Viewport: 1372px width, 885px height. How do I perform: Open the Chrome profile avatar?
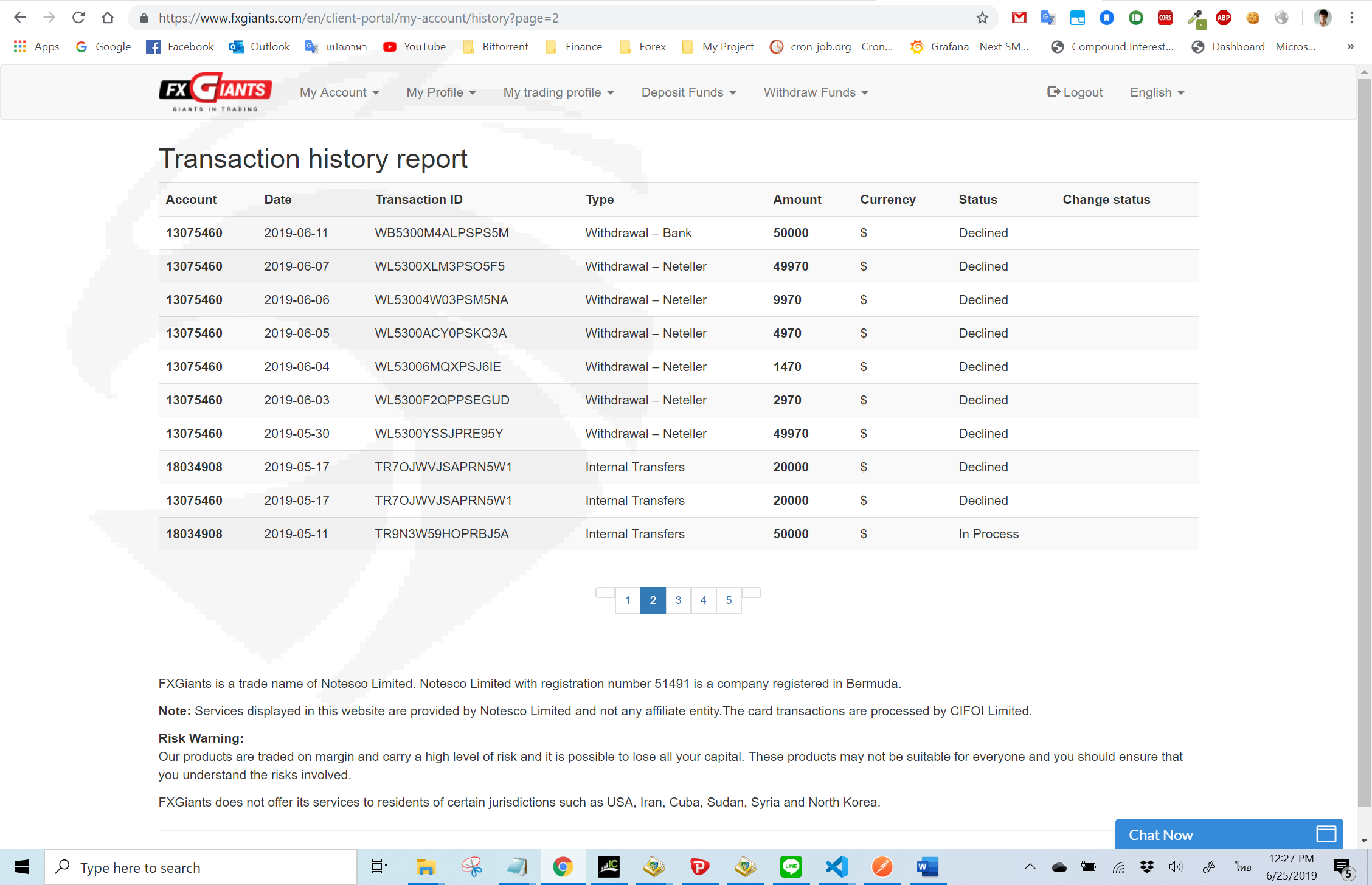[1322, 18]
